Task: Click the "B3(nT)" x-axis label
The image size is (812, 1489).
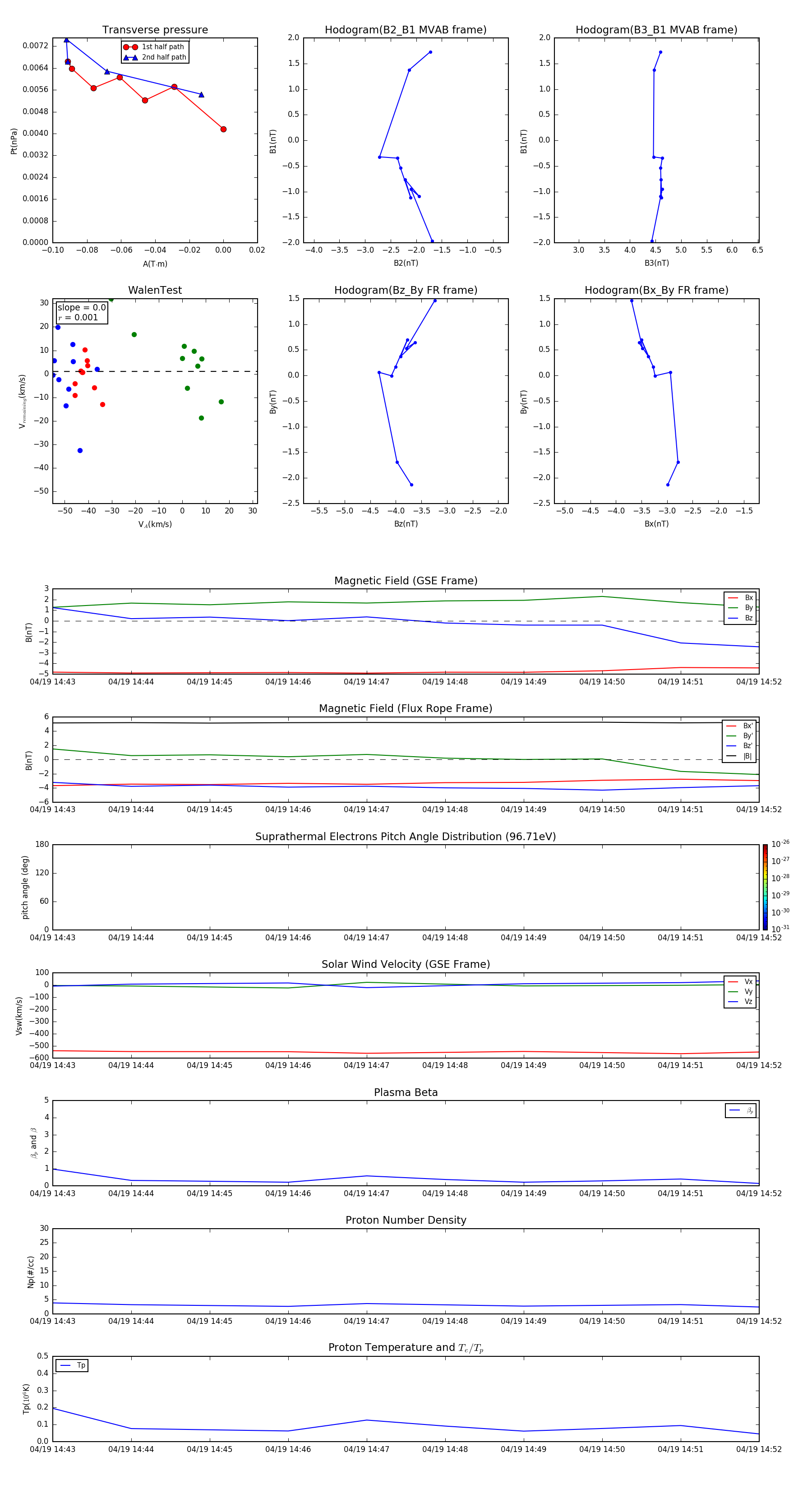Action: (x=656, y=263)
